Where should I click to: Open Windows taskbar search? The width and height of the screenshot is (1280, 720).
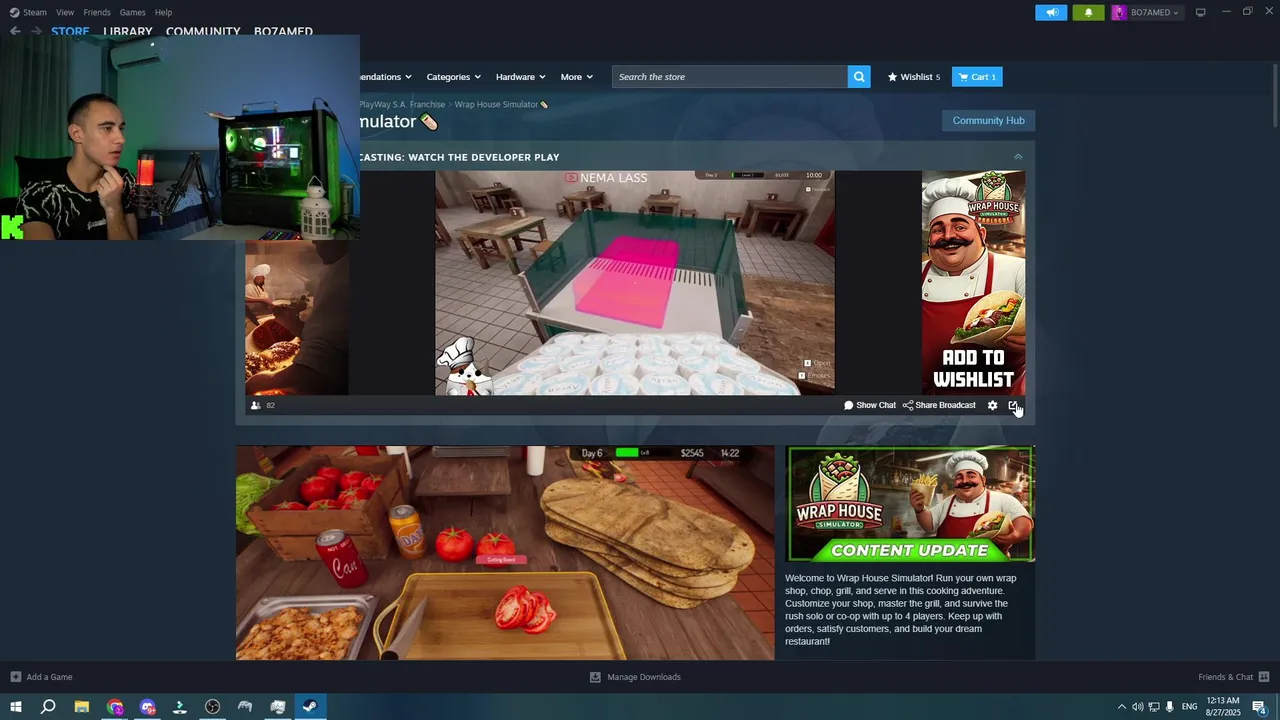click(x=48, y=707)
